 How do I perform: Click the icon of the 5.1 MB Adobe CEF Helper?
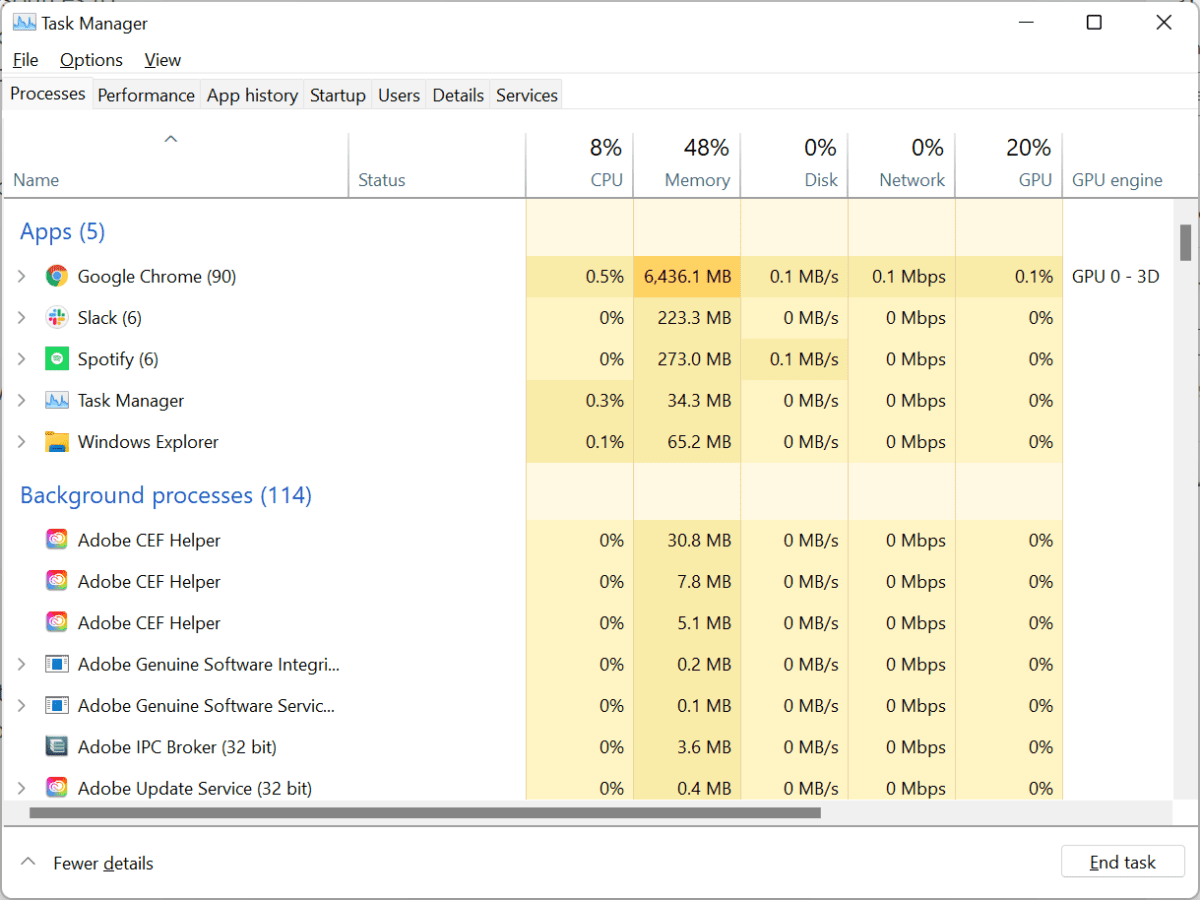[57, 622]
